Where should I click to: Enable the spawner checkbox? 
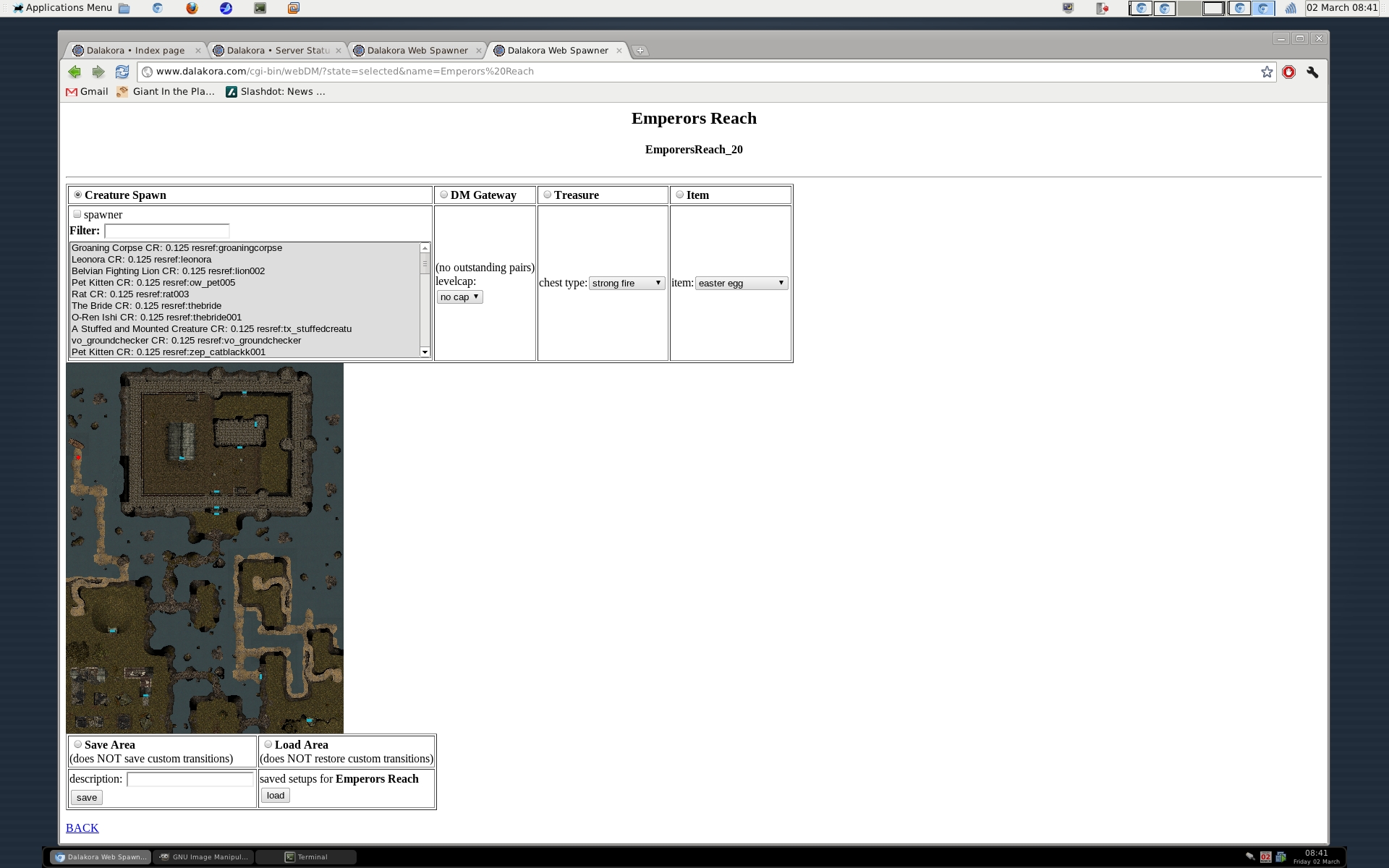pyautogui.click(x=77, y=214)
